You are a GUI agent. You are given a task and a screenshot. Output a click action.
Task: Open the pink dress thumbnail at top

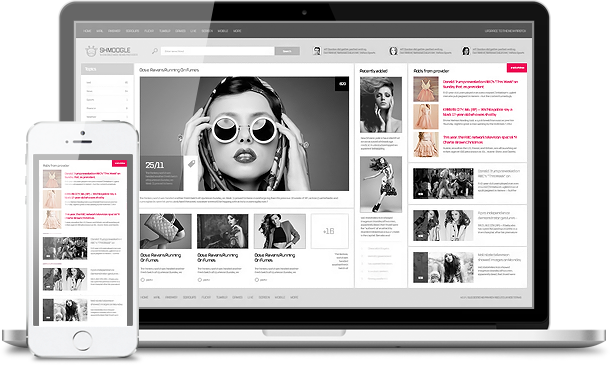tap(426, 89)
